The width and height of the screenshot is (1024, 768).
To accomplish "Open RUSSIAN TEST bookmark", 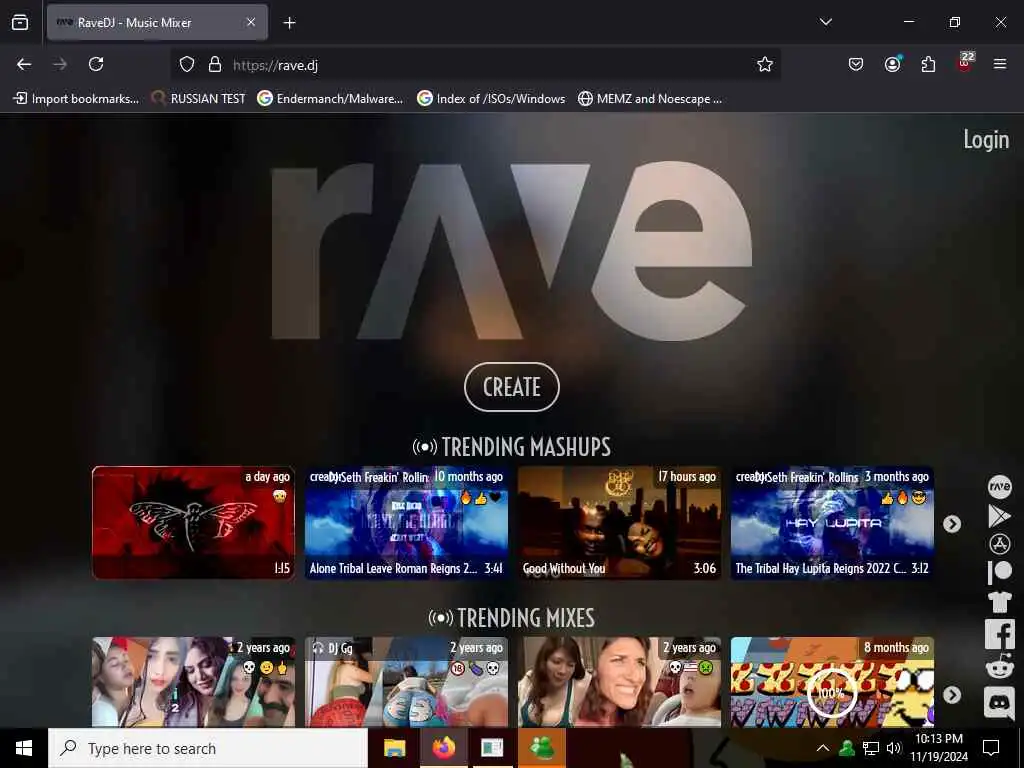I will pyautogui.click(x=199, y=99).
